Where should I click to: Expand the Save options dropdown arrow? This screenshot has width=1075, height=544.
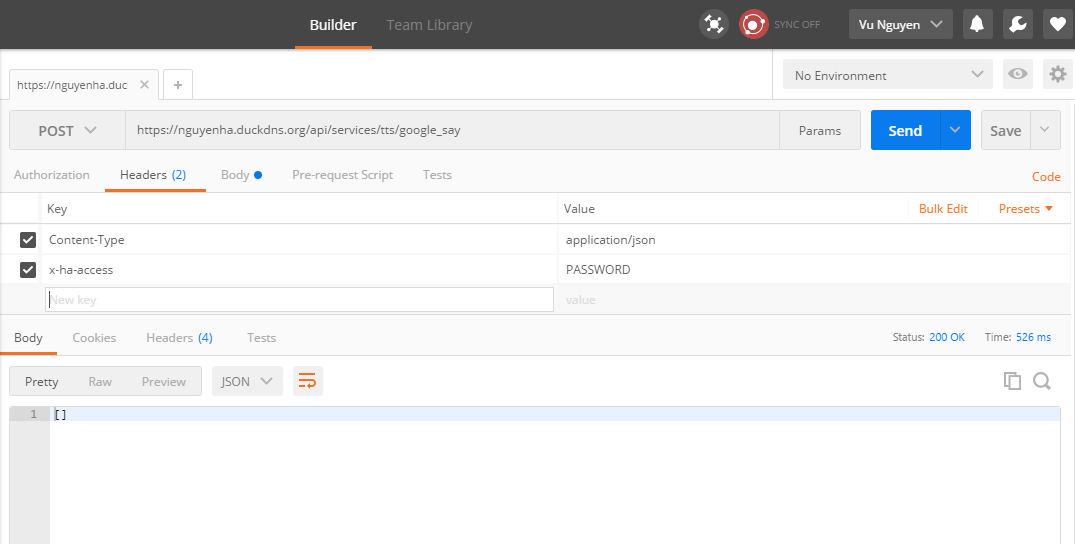click(1045, 130)
